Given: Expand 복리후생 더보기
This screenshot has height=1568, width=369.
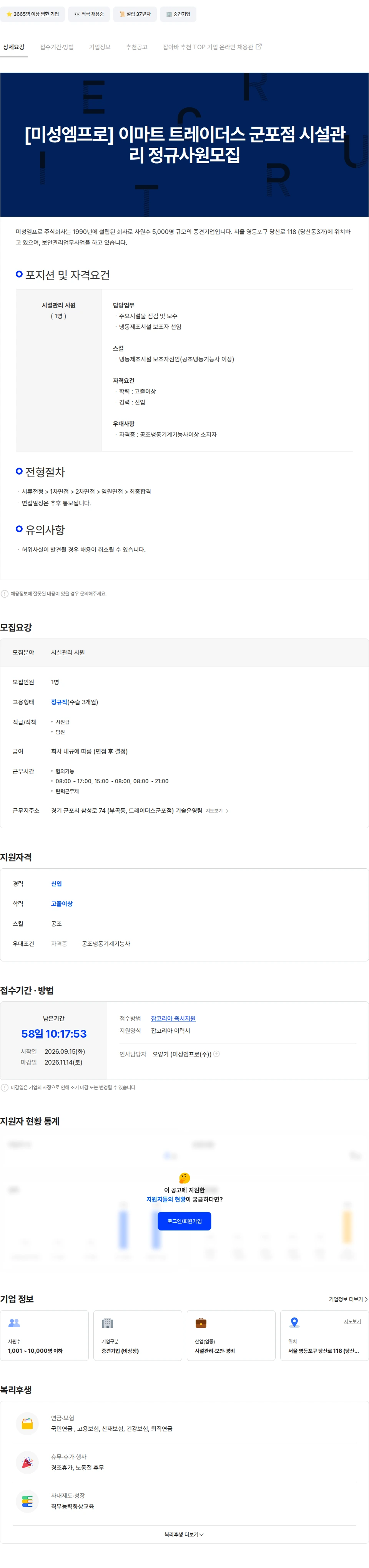Looking at the screenshot, I should click(x=184, y=1535).
